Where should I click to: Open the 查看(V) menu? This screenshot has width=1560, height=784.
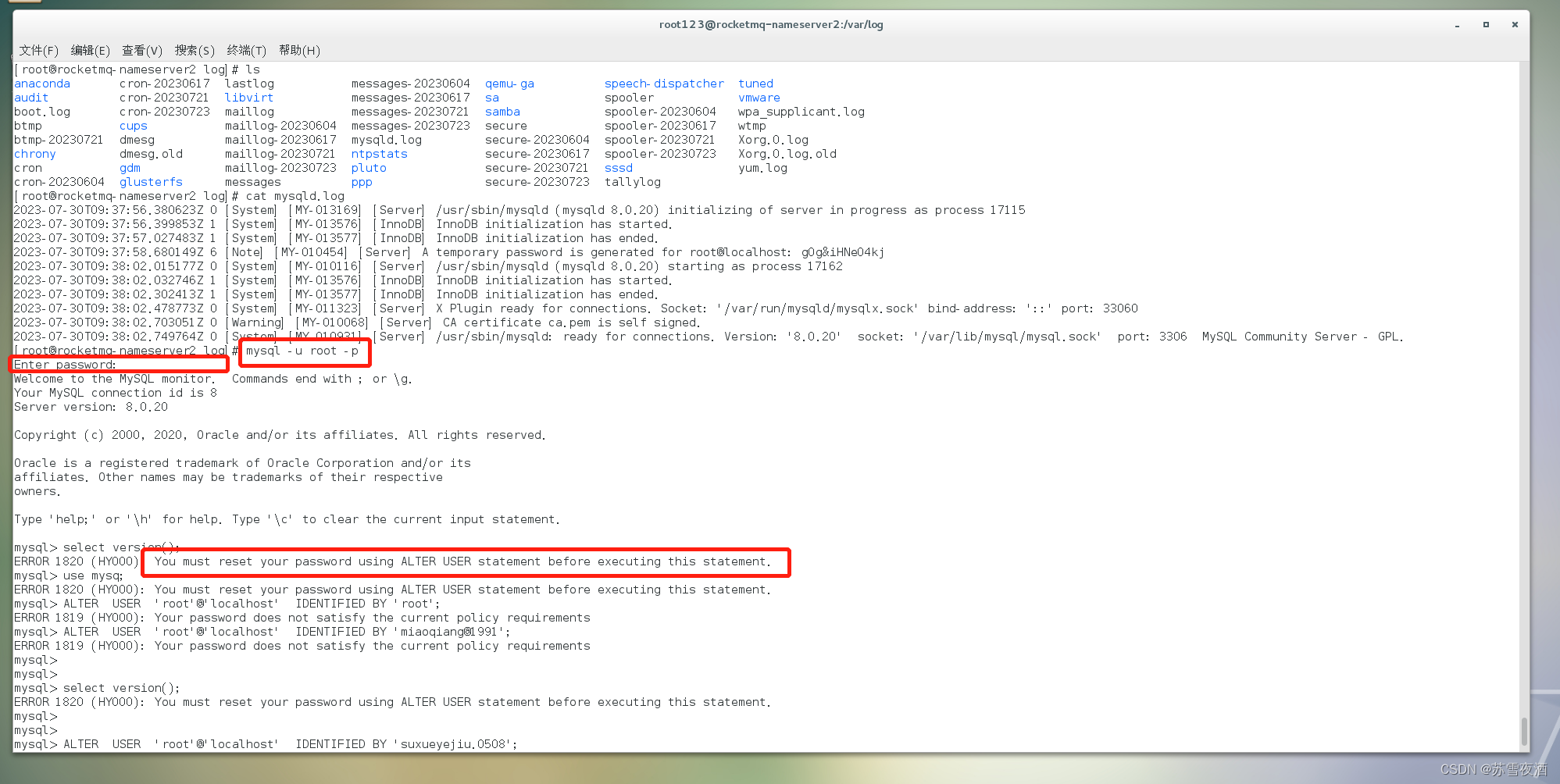(141, 50)
